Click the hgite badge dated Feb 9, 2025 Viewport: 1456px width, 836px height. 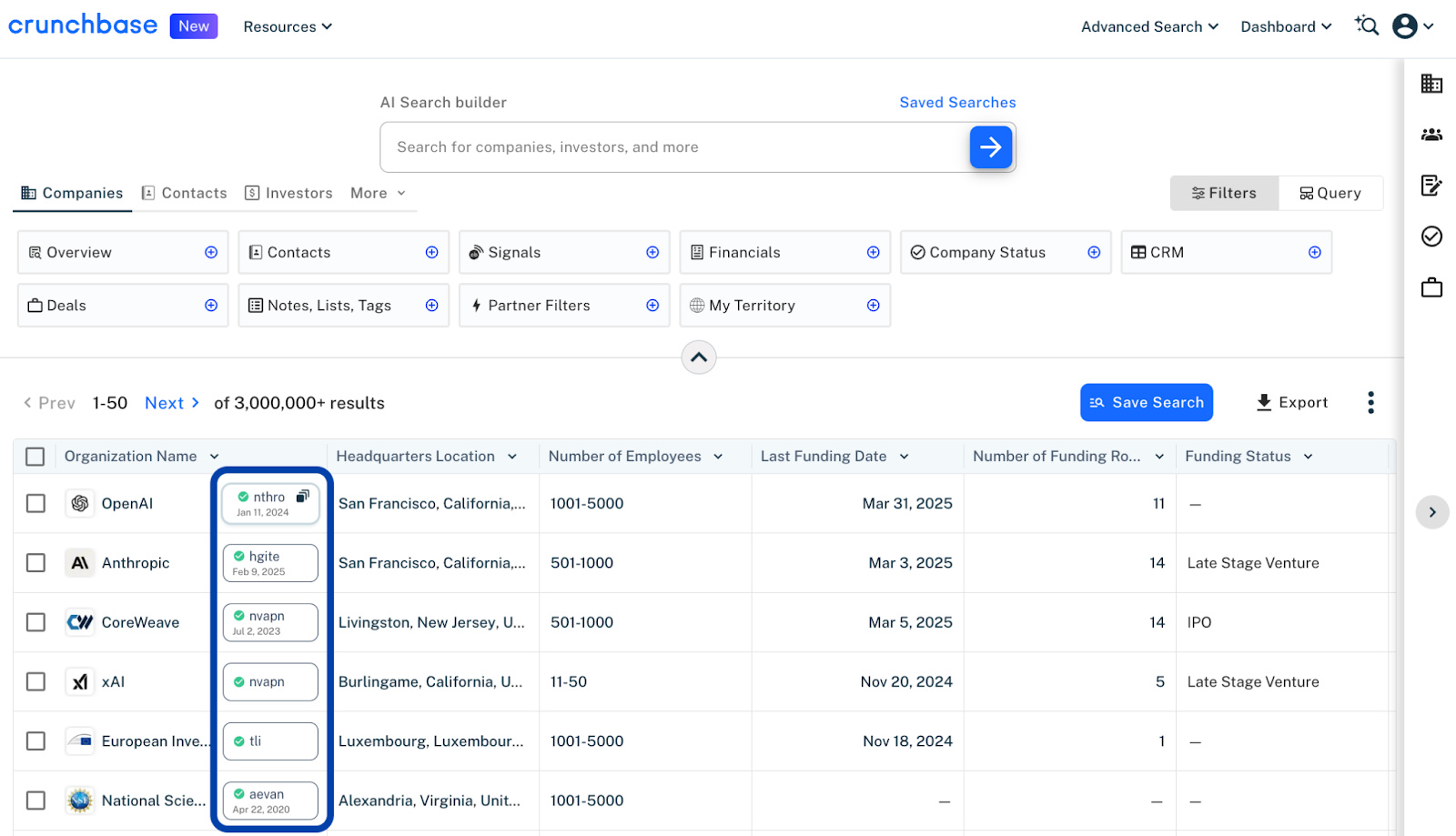coord(270,563)
